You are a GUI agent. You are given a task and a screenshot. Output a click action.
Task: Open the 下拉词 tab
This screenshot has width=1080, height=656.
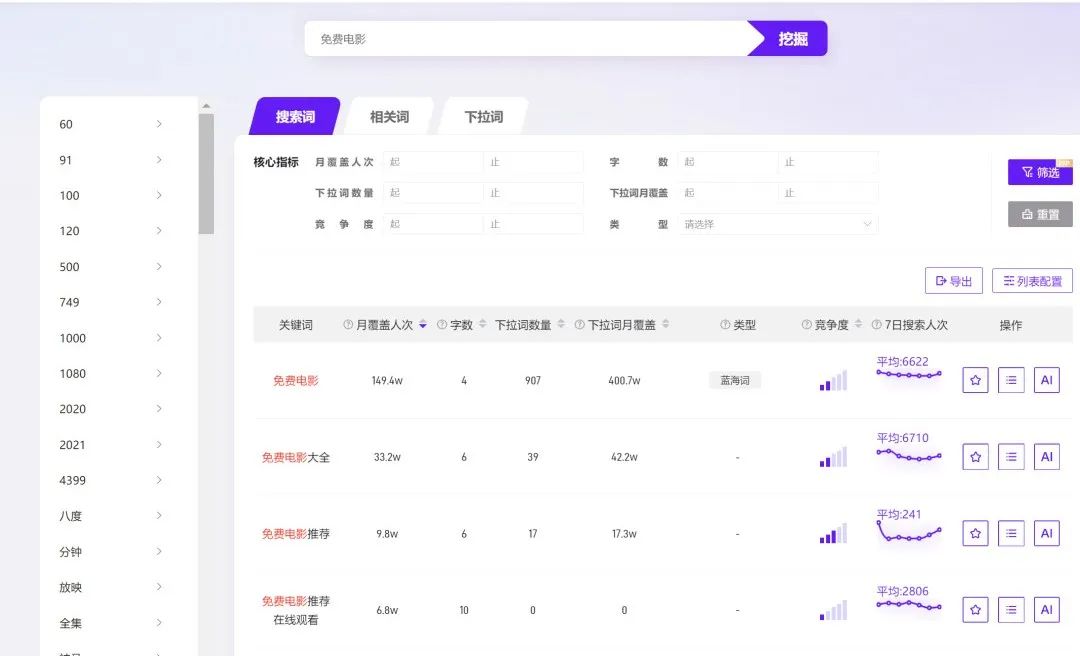tap(483, 115)
